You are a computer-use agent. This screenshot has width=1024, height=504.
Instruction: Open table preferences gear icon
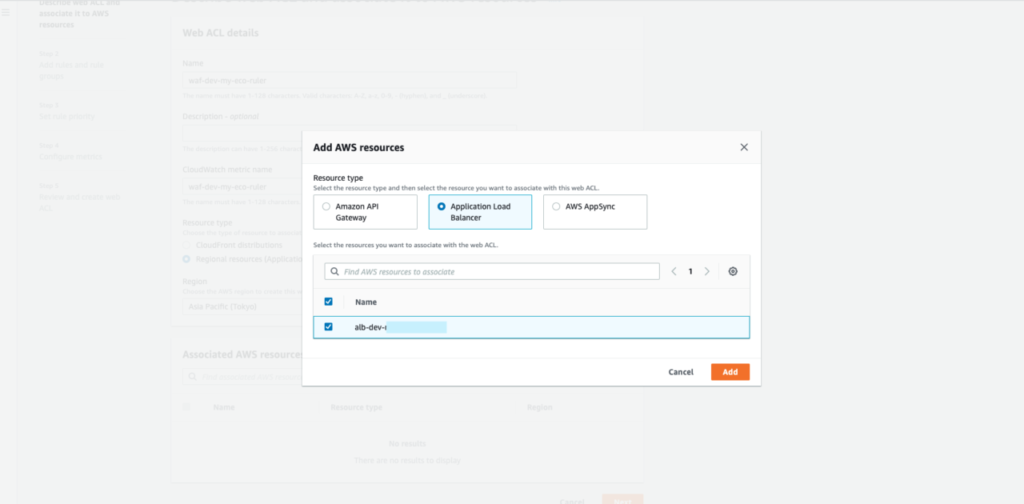pyautogui.click(x=733, y=272)
